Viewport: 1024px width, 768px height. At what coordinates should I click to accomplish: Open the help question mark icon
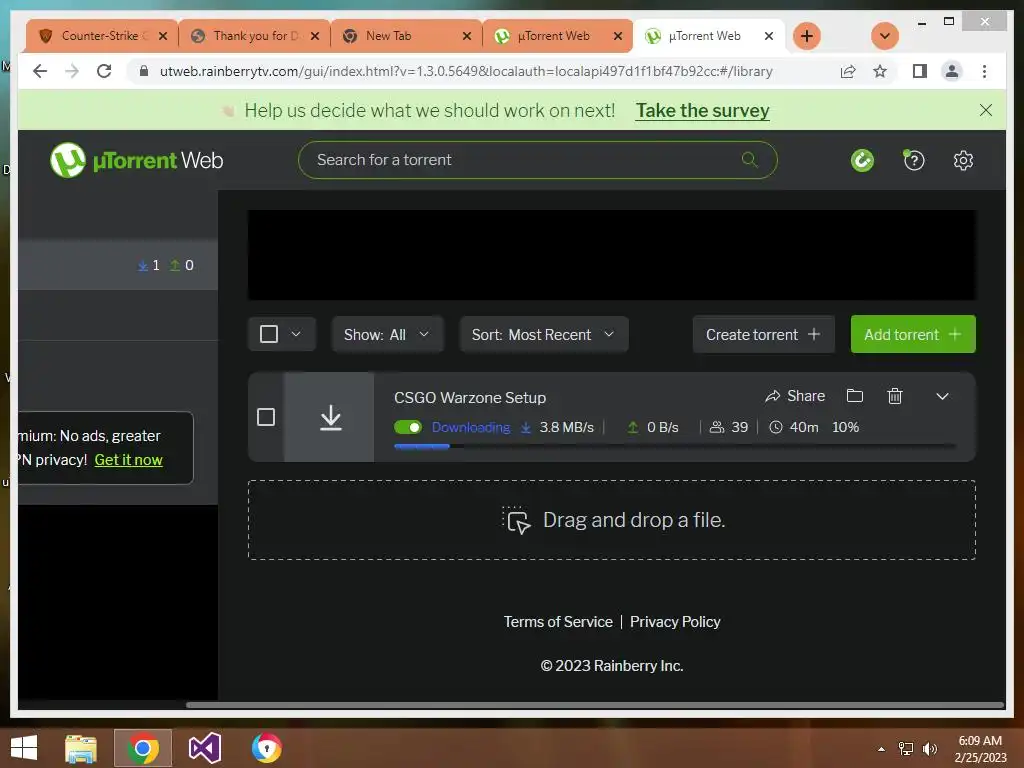click(913, 160)
